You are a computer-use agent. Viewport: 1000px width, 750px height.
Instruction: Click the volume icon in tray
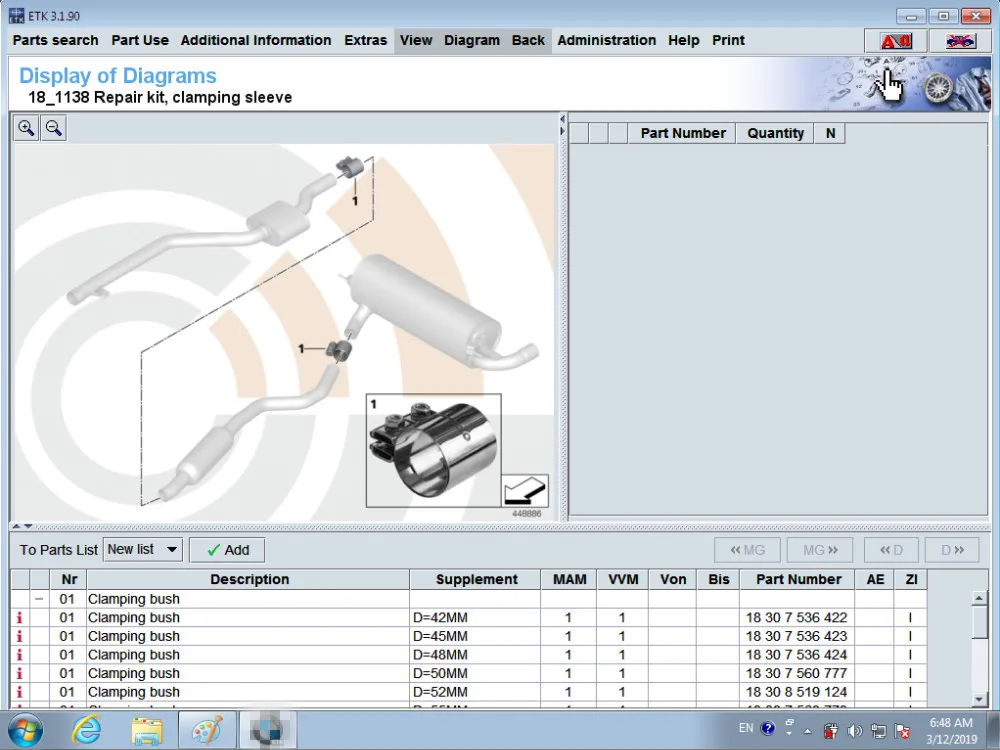(855, 731)
